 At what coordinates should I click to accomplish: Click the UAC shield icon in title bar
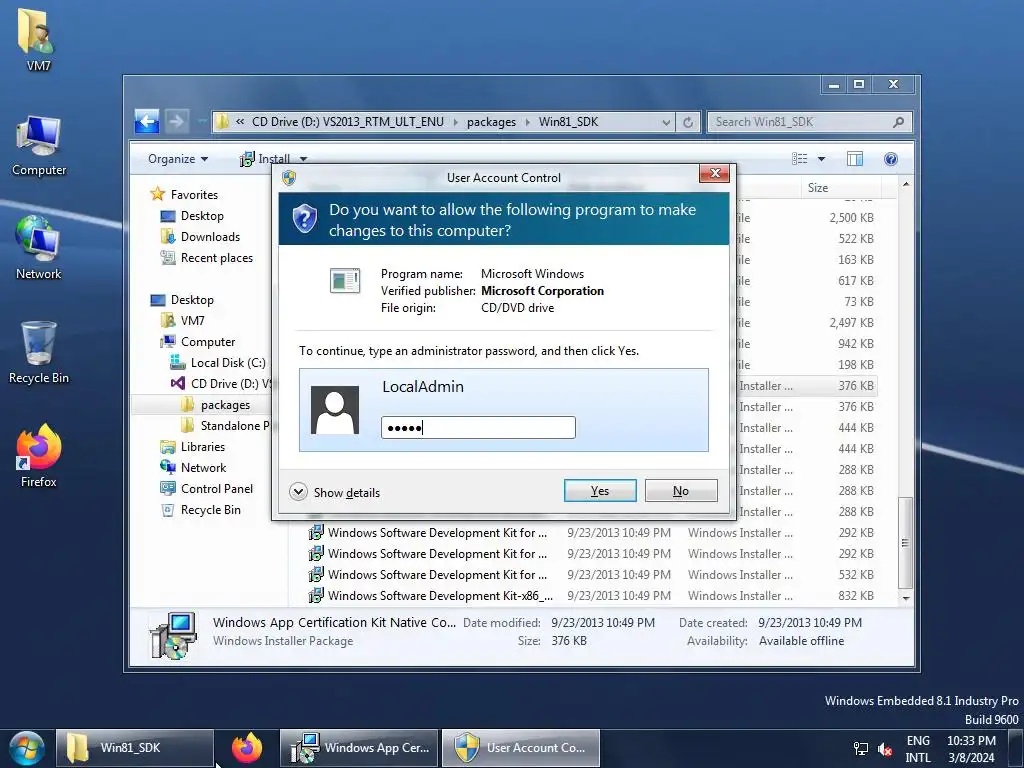click(289, 178)
